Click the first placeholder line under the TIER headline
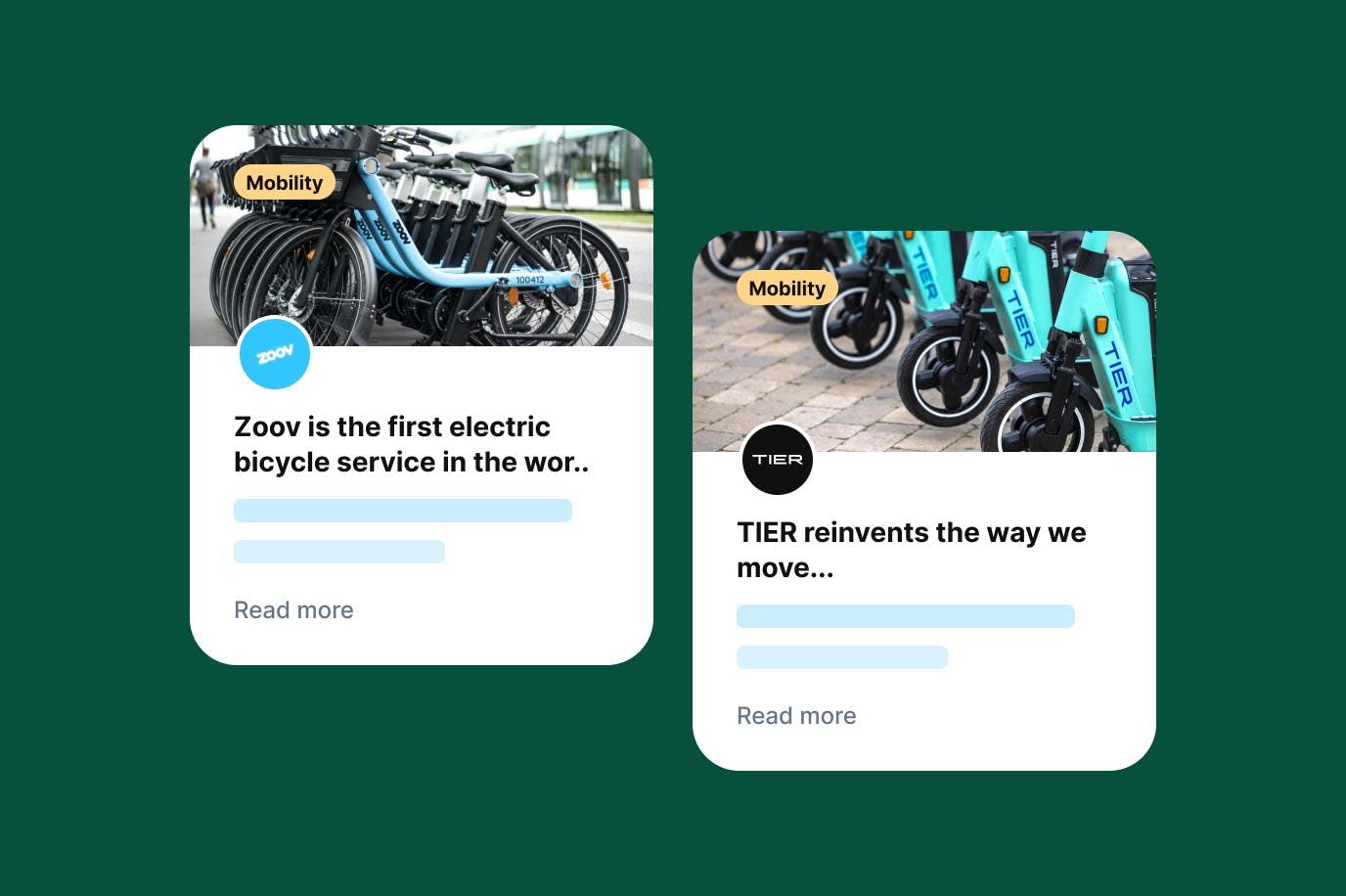1346x896 pixels. pos(906,616)
